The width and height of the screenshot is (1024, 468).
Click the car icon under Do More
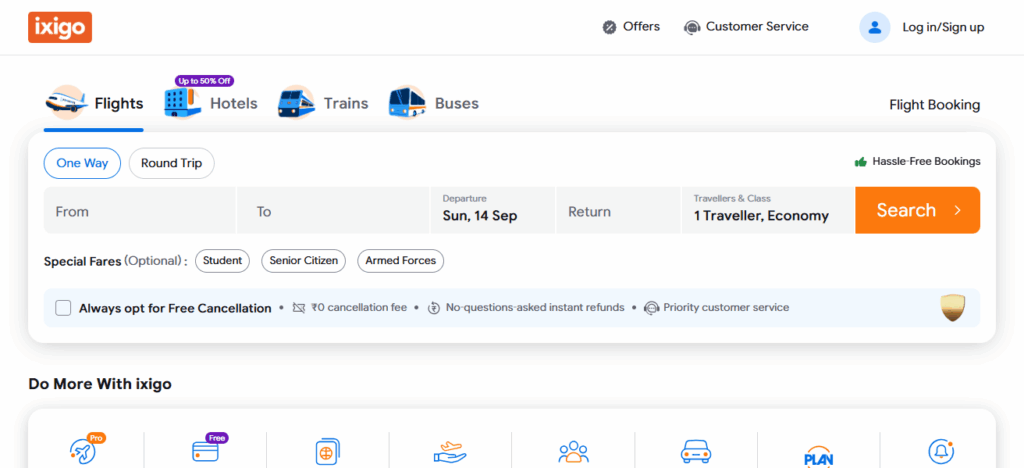pos(696,452)
